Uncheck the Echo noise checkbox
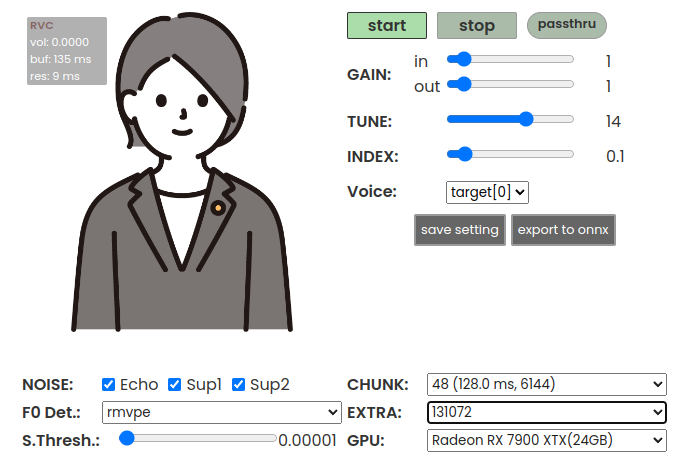Viewport: 684px width, 476px height. click(108, 384)
